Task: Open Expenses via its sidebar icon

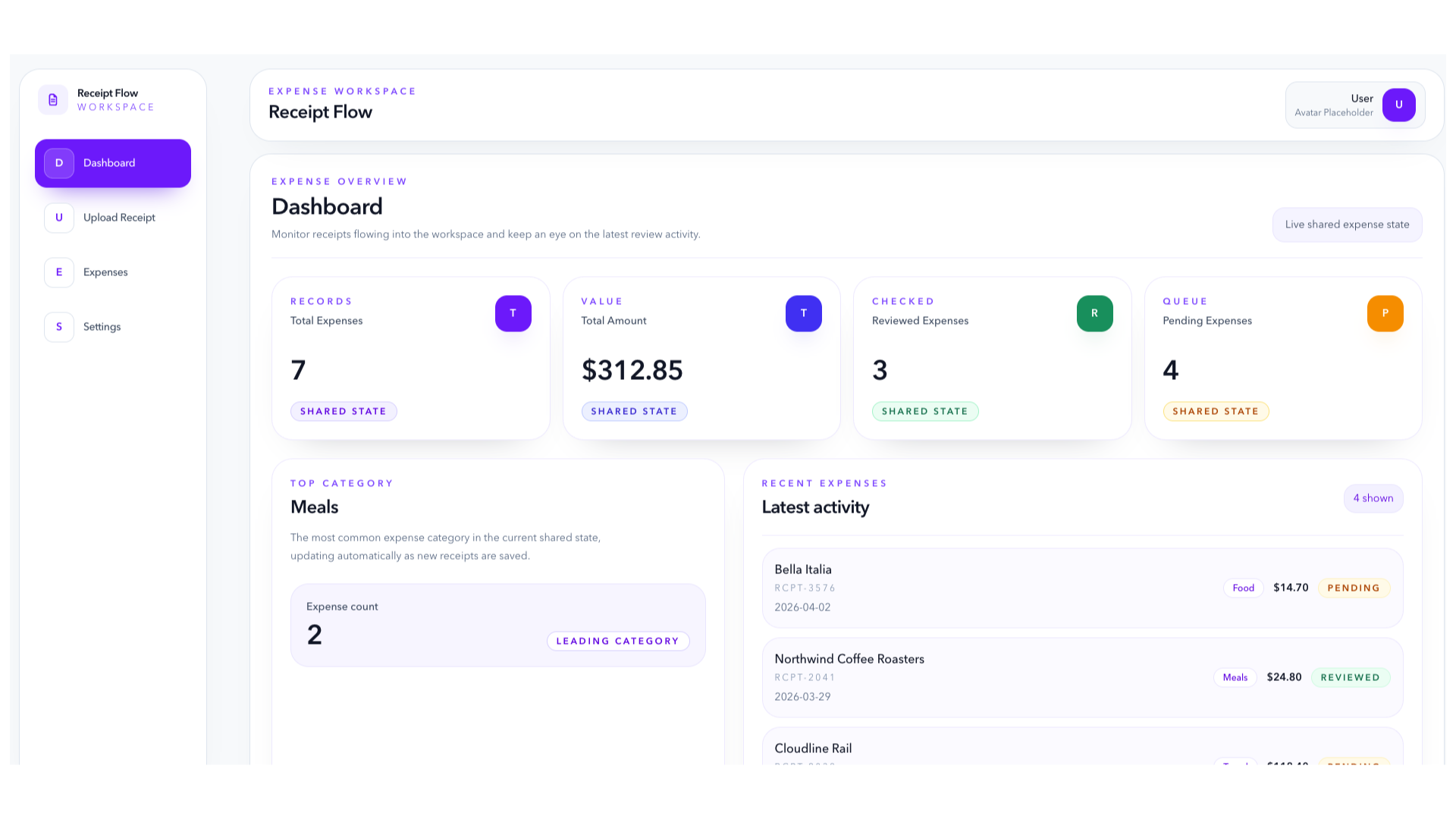Action: [58, 272]
